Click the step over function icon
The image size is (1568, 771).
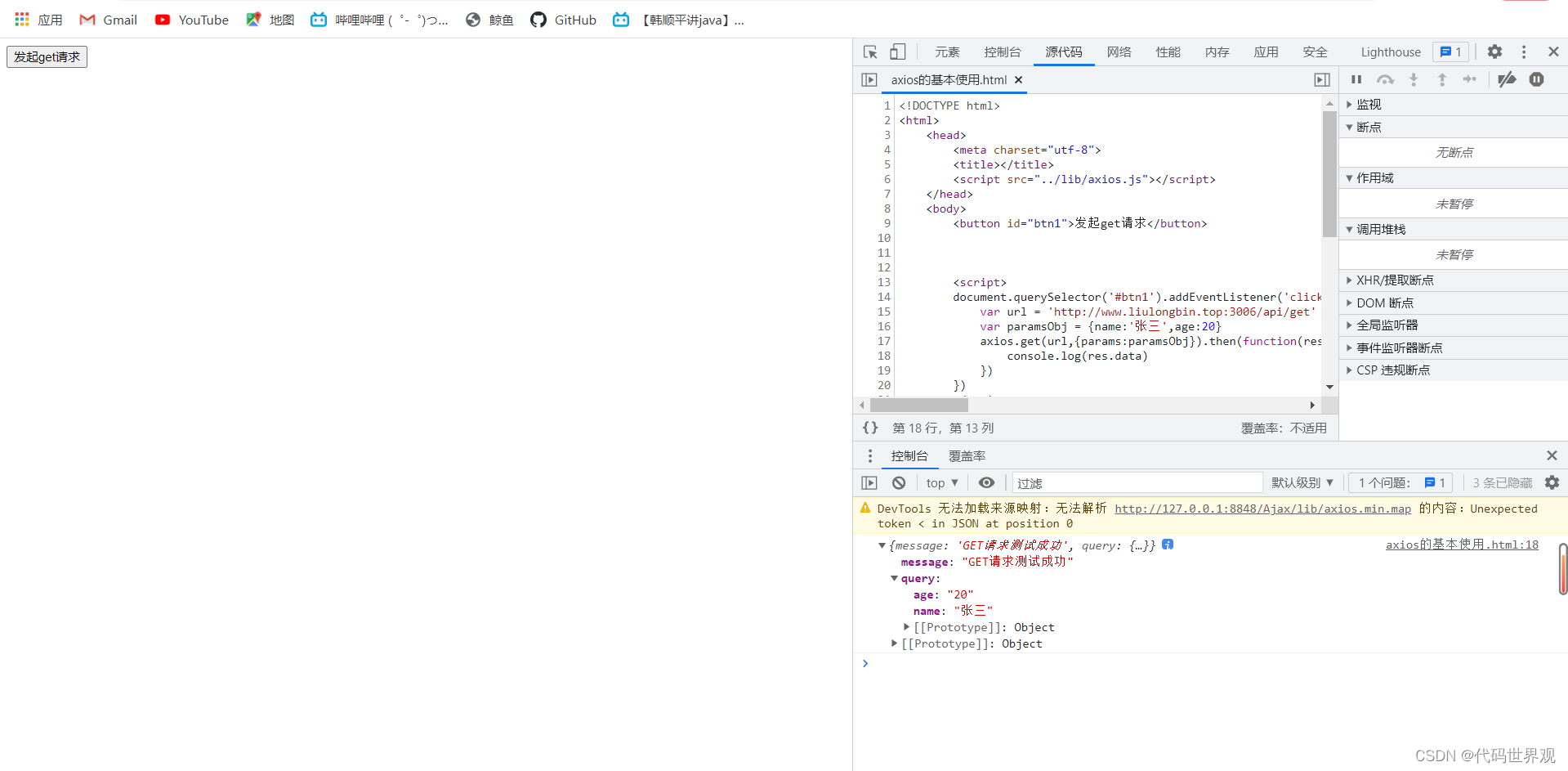tap(1385, 79)
